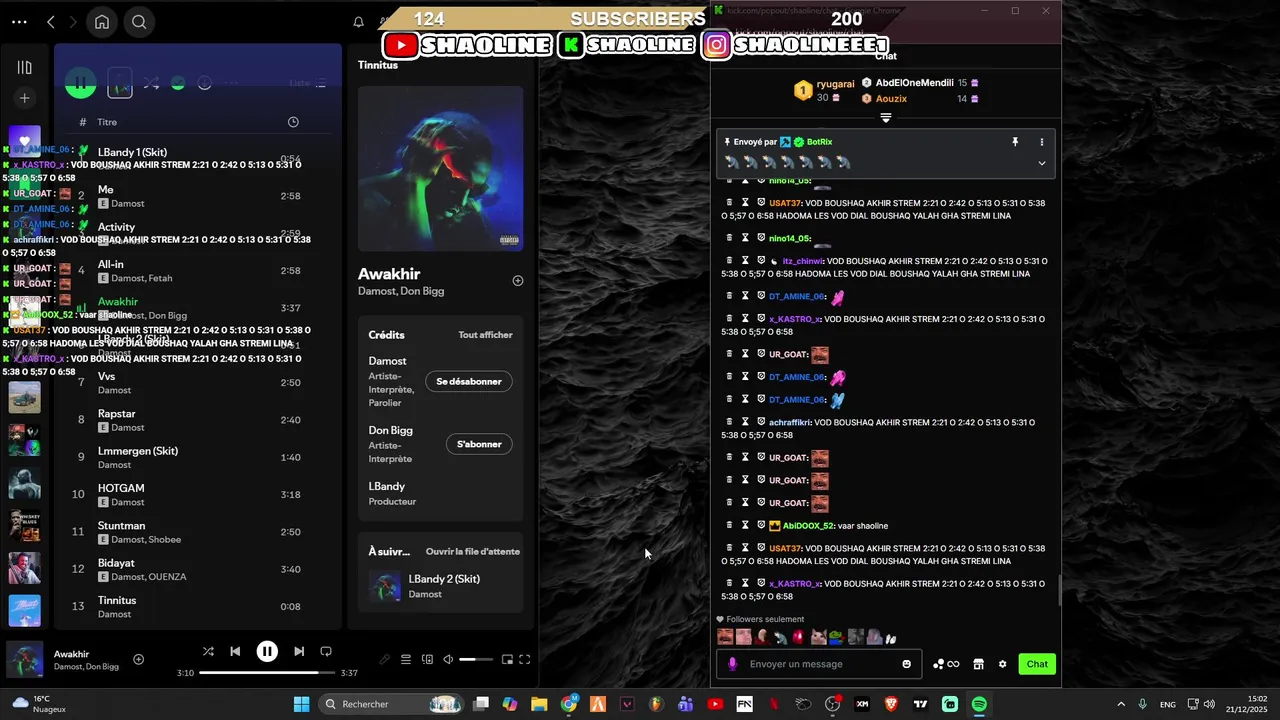Open Spotify search with the magnifier icon

(139, 22)
